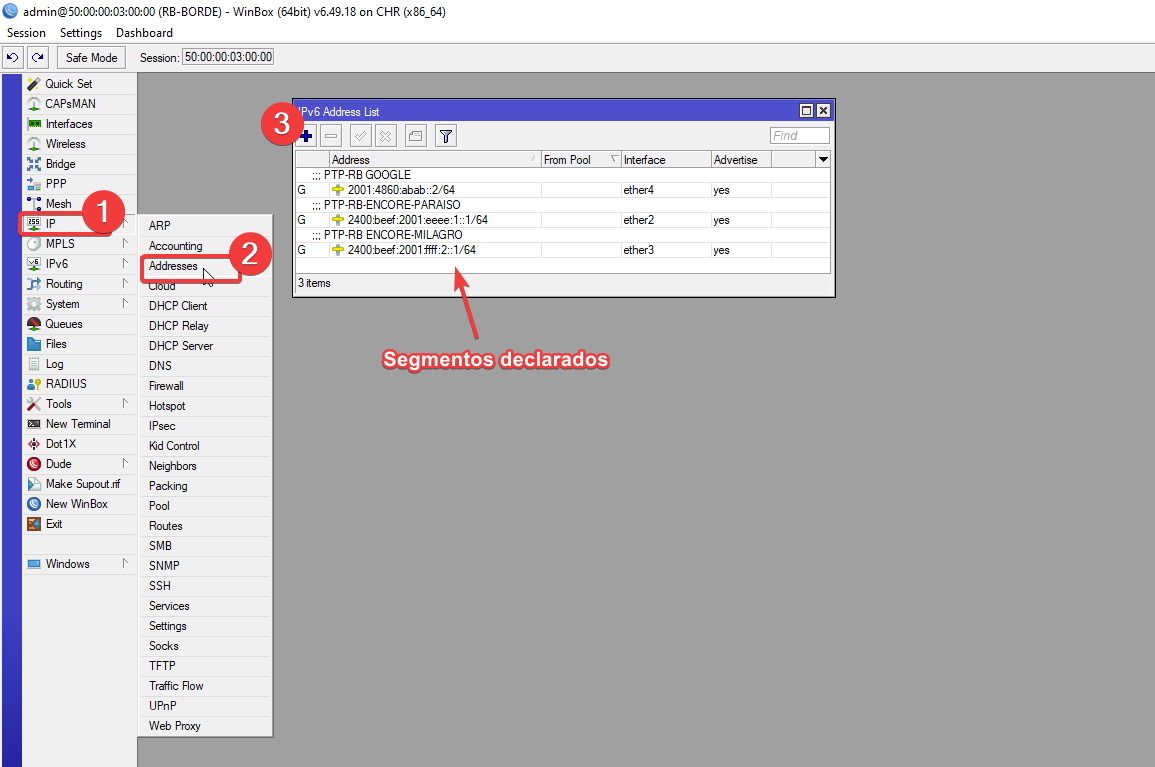1155x767 pixels.
Task: Click the undo arrow in the toolbar
Action: pos(12,57)
